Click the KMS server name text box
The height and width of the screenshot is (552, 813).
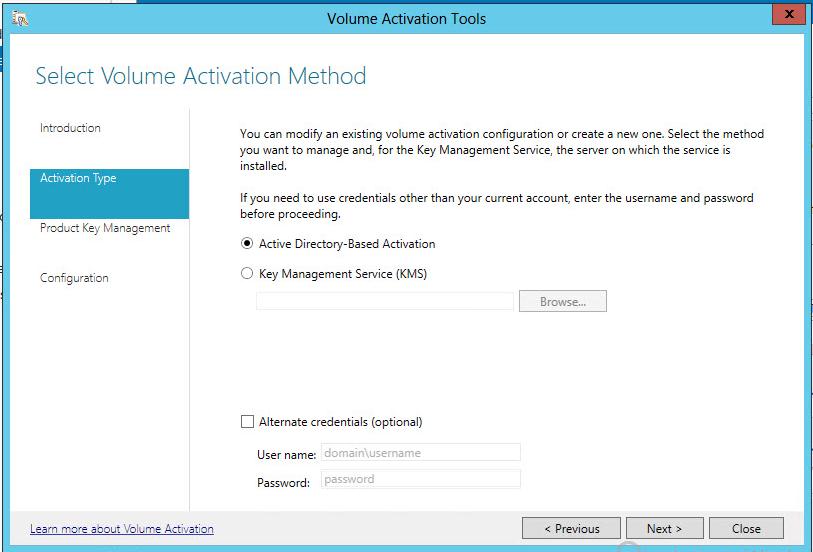385,301
